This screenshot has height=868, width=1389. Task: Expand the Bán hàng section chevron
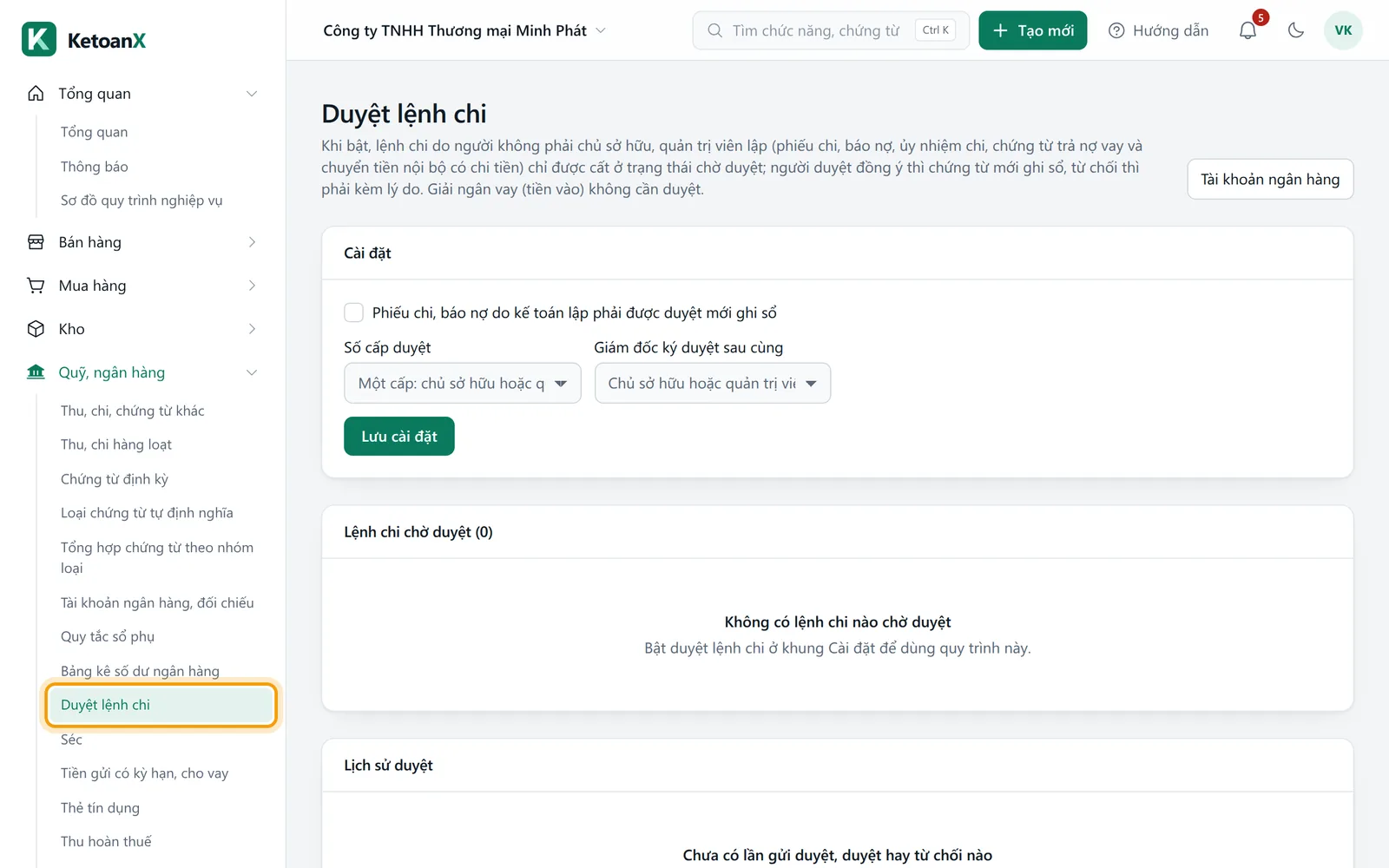(x=252, y=242)
